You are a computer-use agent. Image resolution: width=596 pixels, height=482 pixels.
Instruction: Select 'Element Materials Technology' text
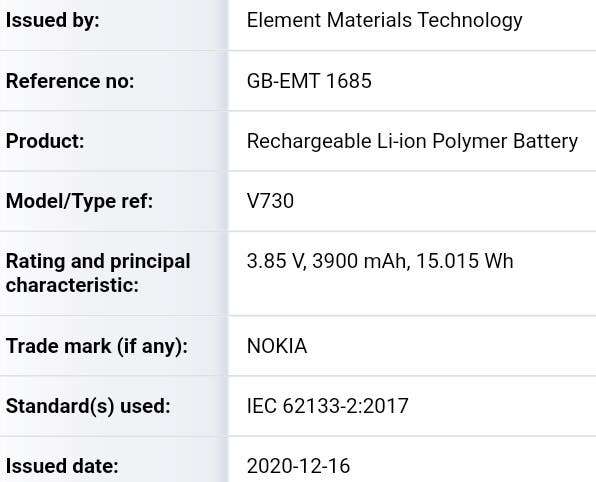(385, 21)
